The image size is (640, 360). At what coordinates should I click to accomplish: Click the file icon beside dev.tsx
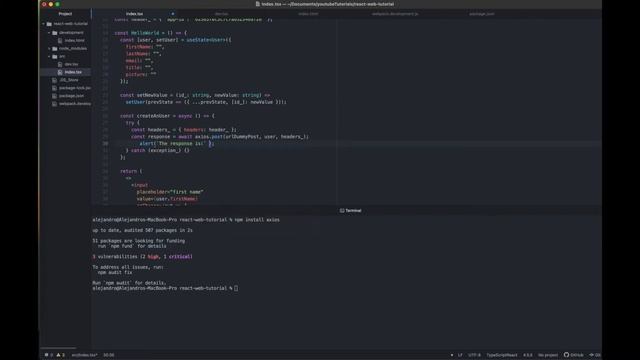pos(60,64)
